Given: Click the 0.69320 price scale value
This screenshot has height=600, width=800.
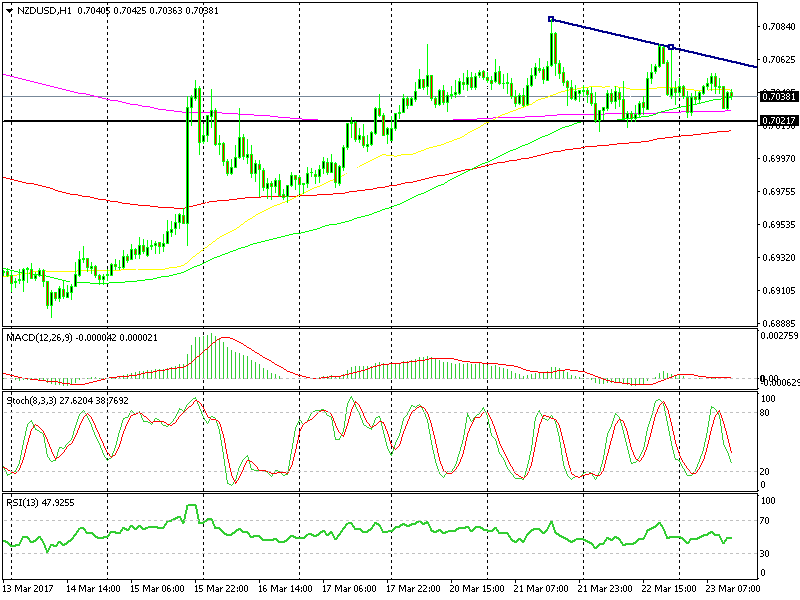Looking at the screenshot, I should click(x=778, y=258).
